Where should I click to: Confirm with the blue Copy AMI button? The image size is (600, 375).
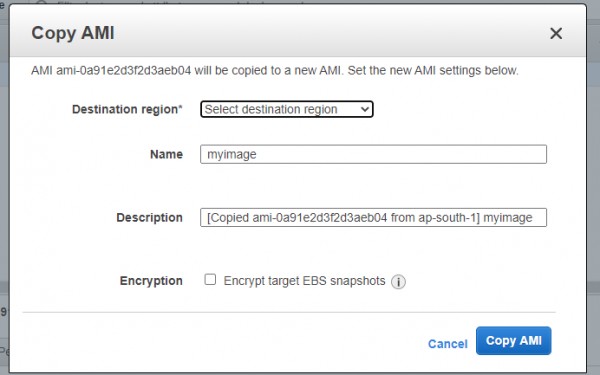click(514, 341)
